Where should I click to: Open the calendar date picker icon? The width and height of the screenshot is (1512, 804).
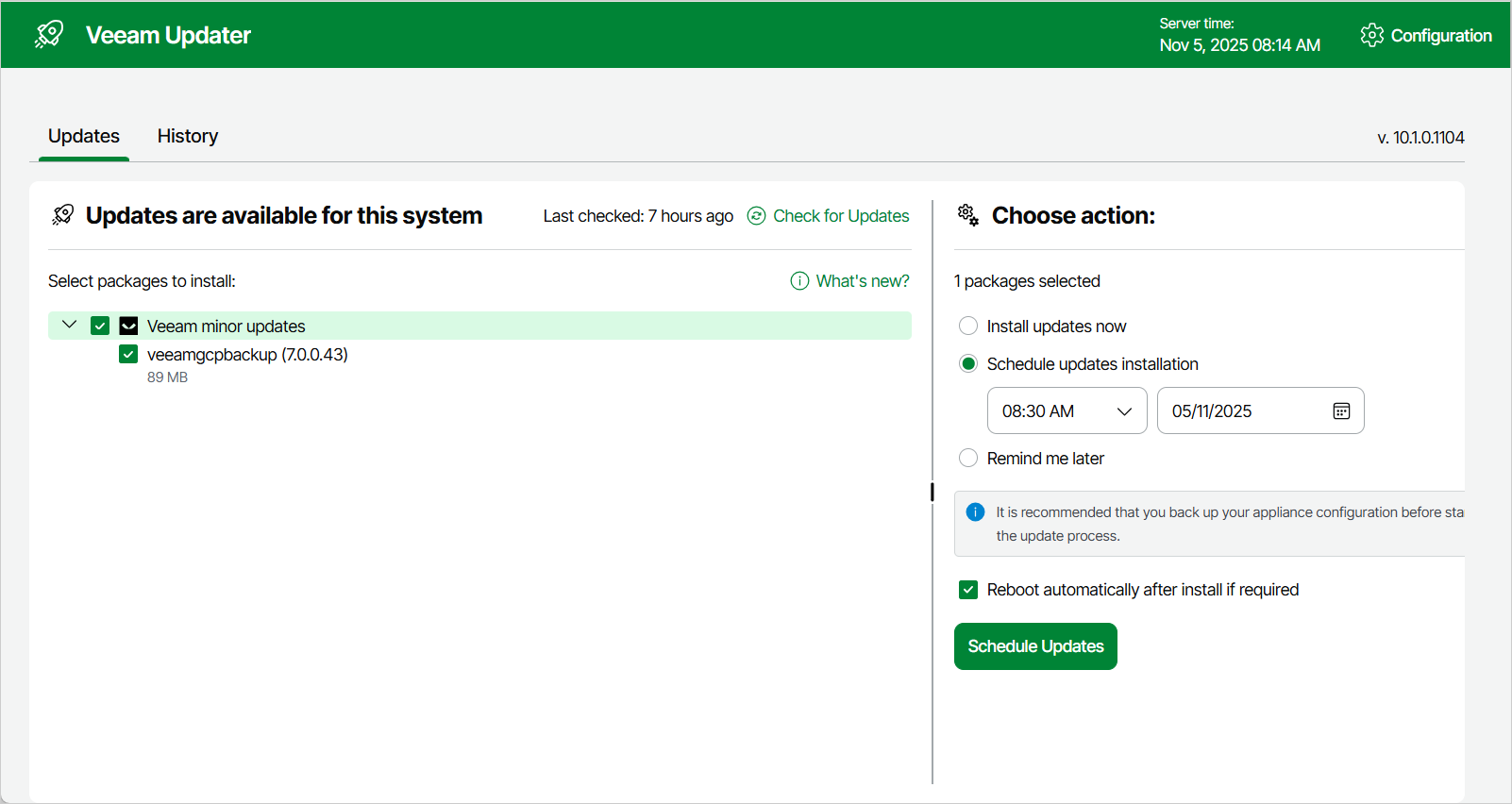click(x=1341, y=411)
